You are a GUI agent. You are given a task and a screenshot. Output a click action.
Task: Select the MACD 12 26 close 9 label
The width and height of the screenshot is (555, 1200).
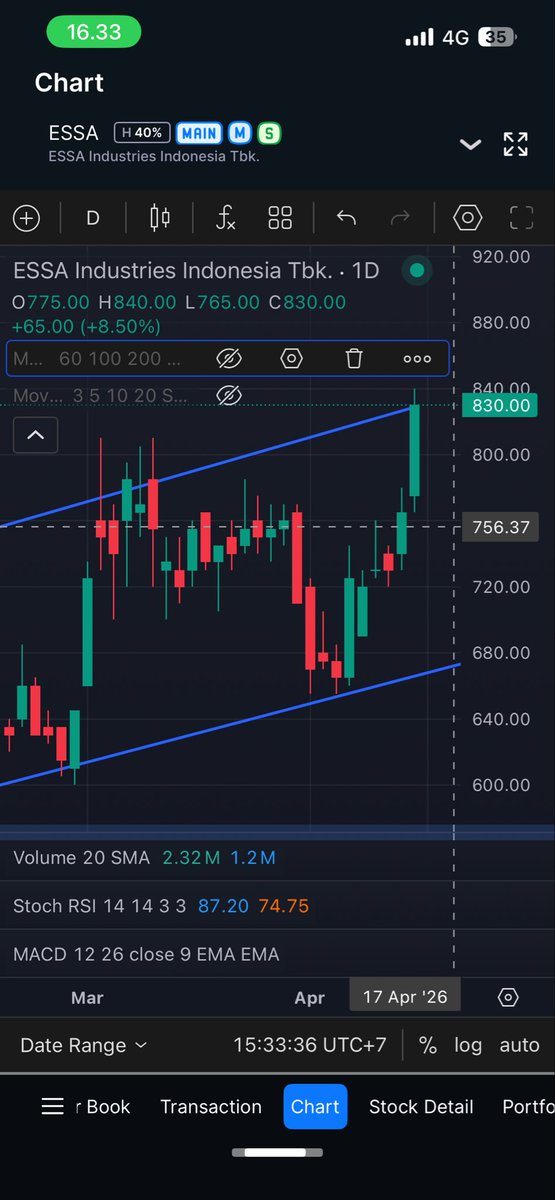(146, 954)
